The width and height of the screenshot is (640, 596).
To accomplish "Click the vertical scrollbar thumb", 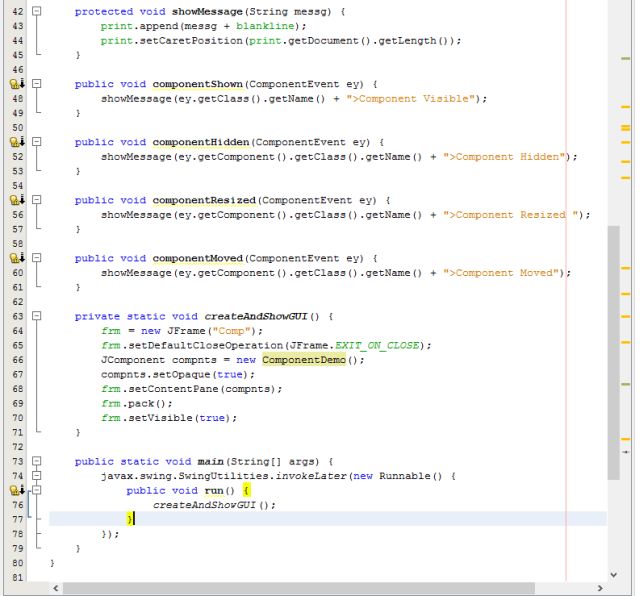I will [613, 353].
